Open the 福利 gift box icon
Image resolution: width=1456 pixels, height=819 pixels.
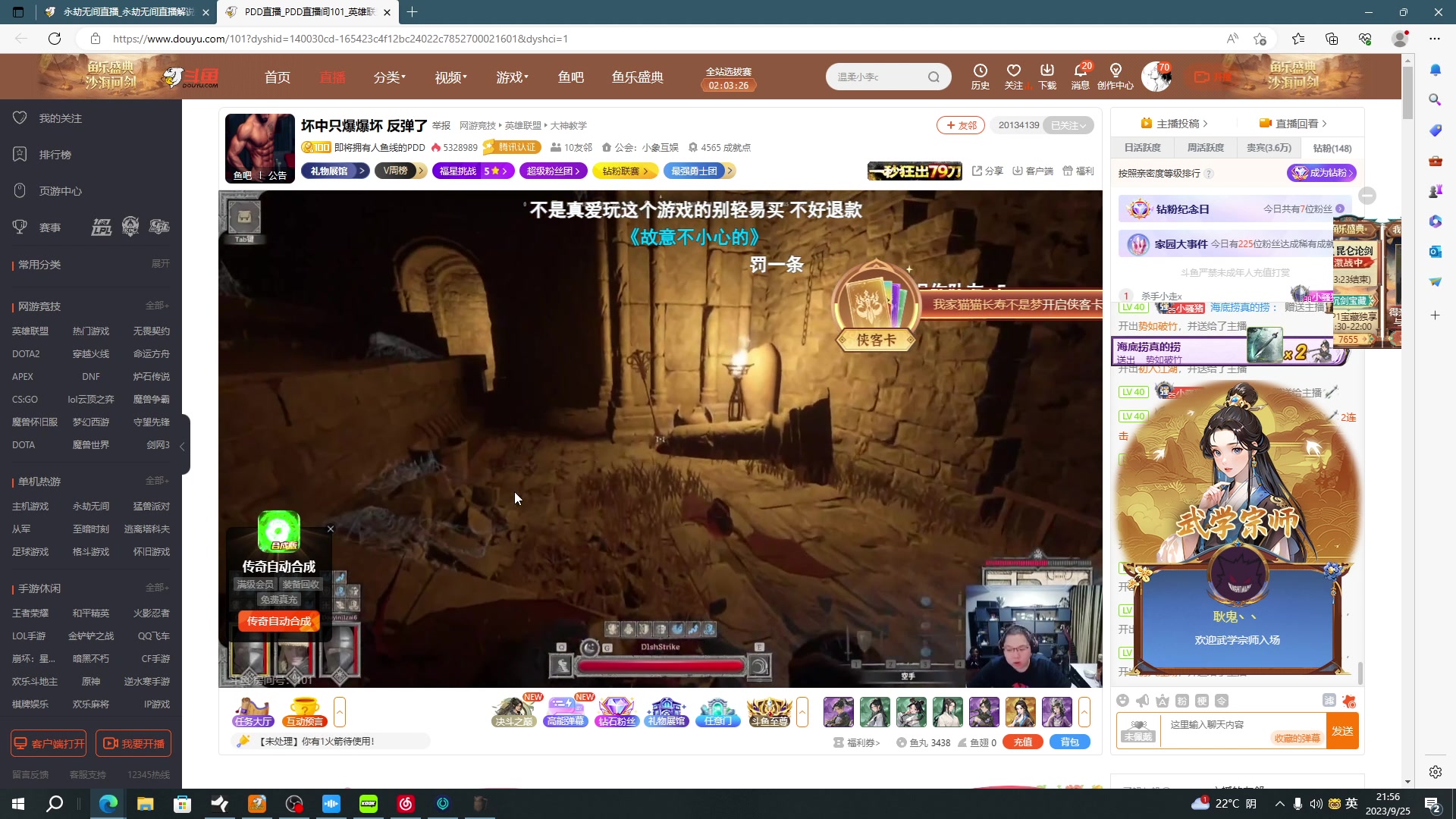[1078, 171]
